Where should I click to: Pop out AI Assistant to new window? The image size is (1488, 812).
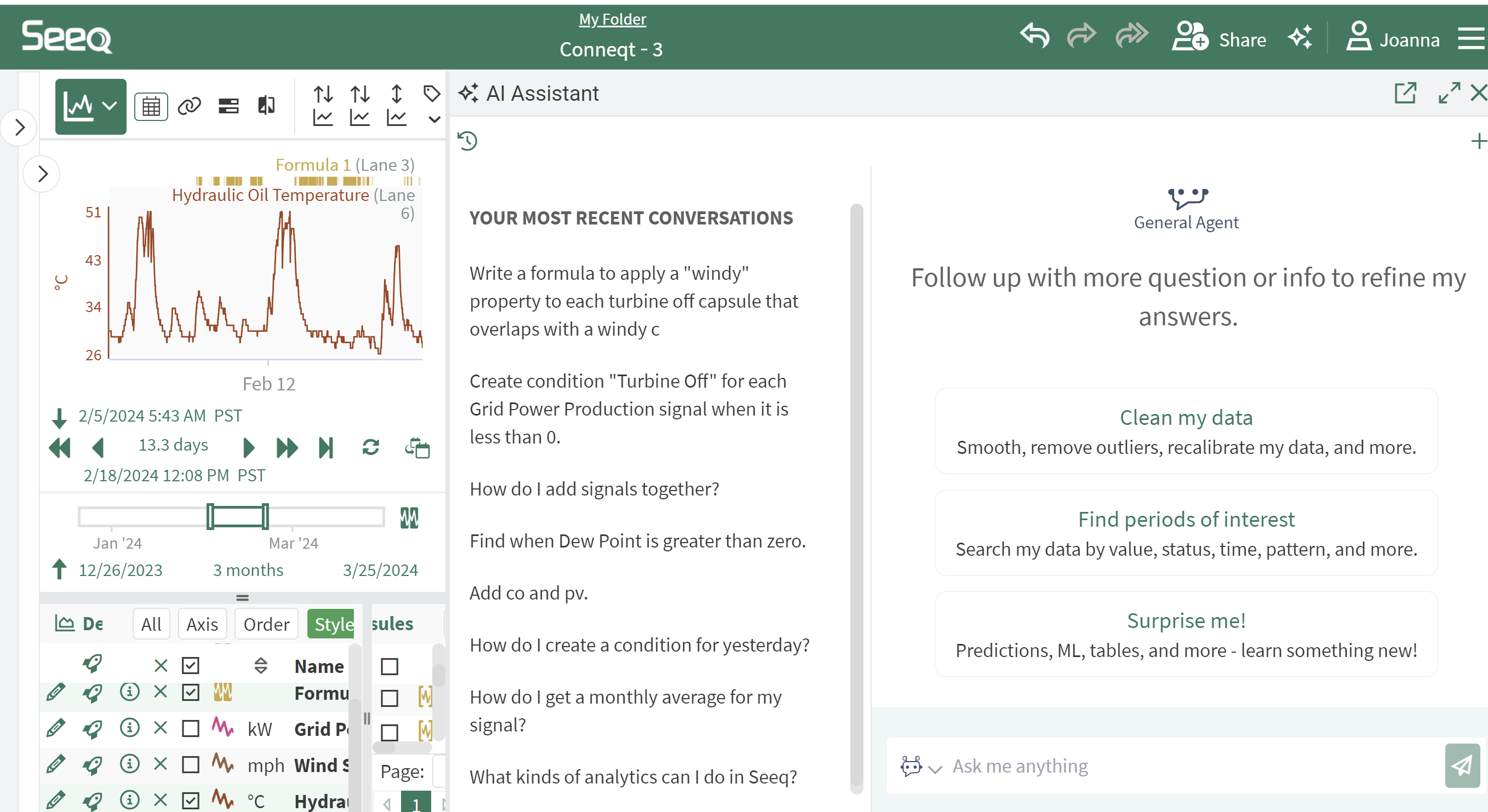coord(1405,93)
